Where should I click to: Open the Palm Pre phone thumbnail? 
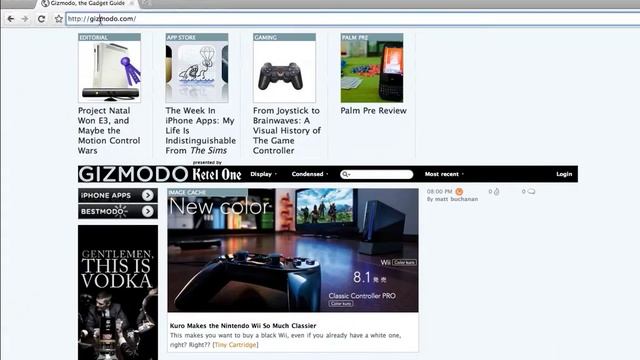[x=372, y=71]
